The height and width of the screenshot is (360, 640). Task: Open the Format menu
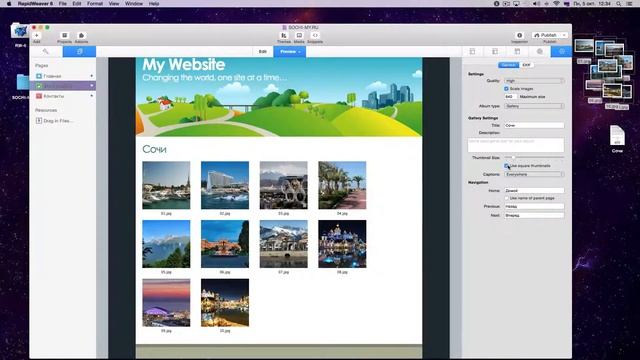tap(95, 3)
